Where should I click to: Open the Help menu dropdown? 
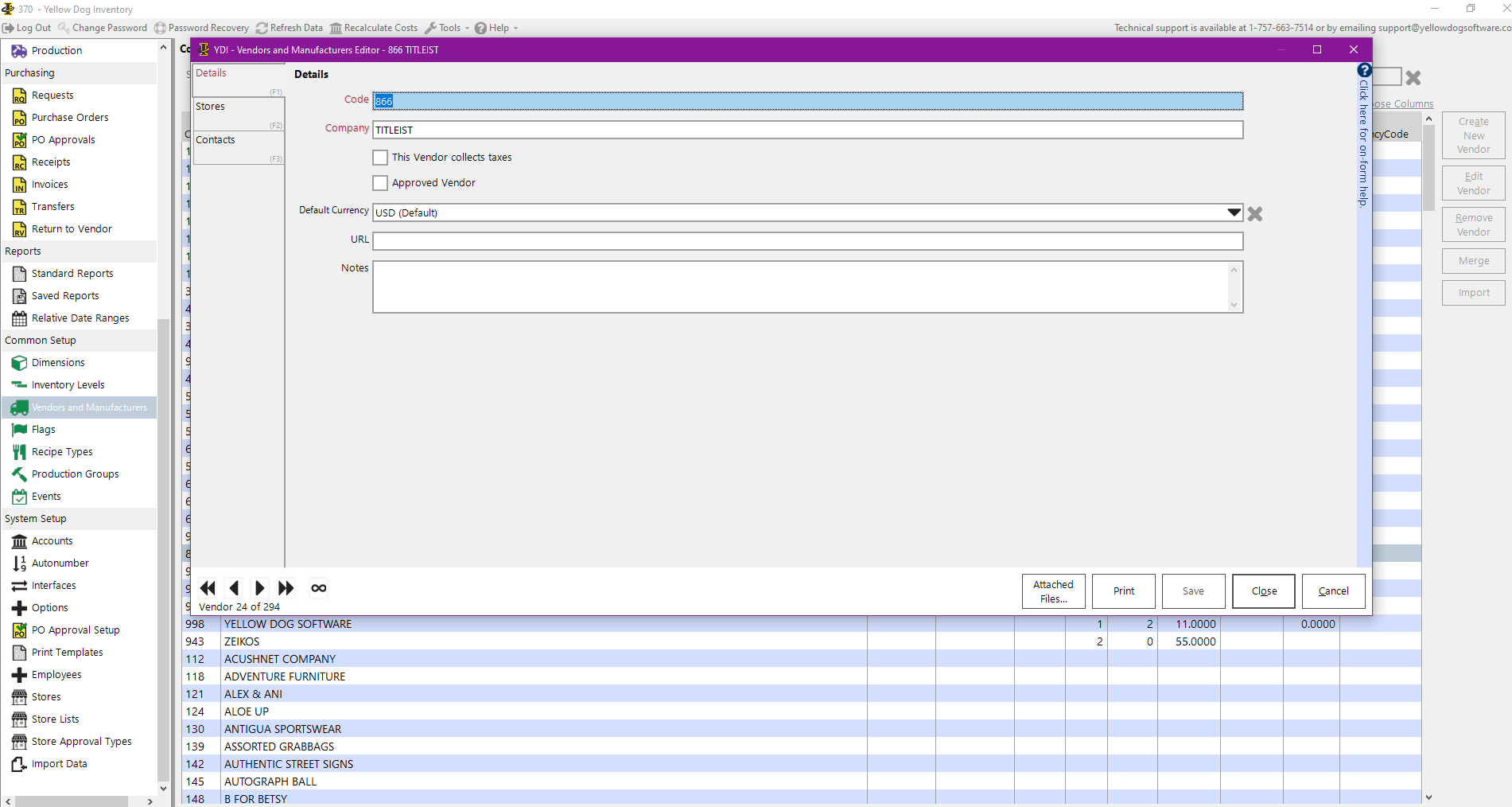pyautogui.click(x=497, y=28)
